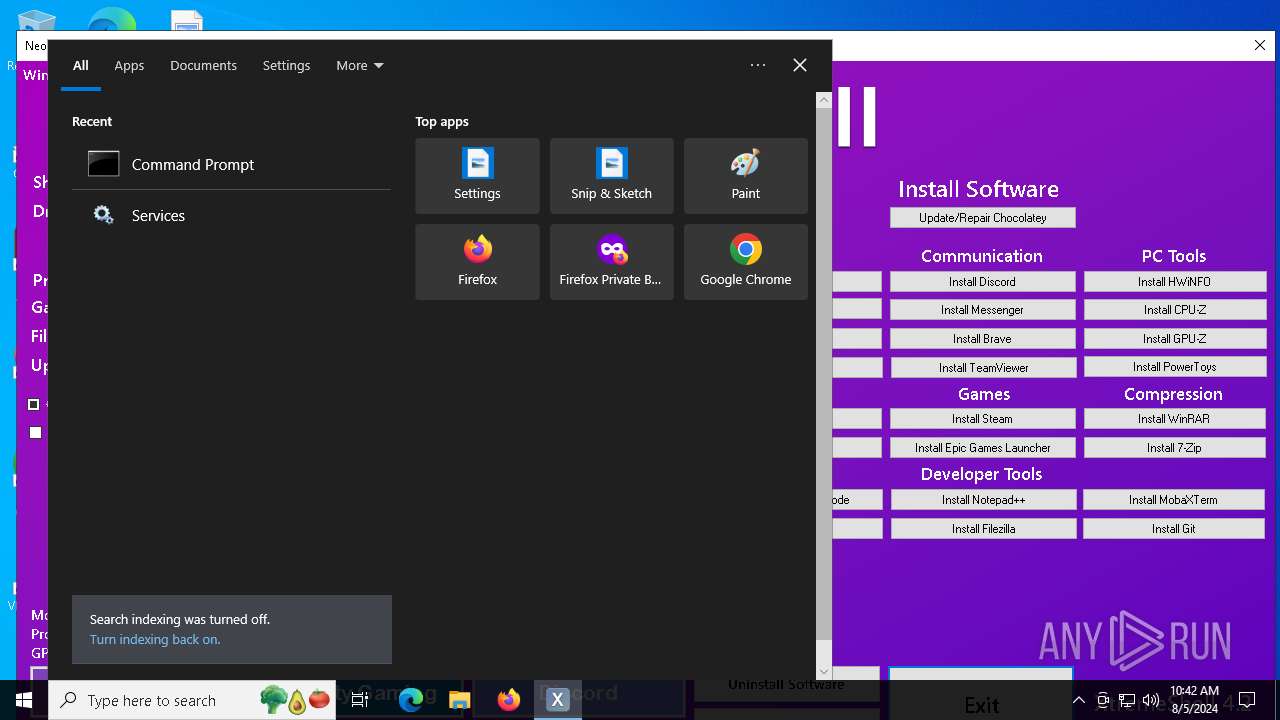Click Install Brave button
The height and width of the screenshot is (720, 1280).
click(982, 339)
